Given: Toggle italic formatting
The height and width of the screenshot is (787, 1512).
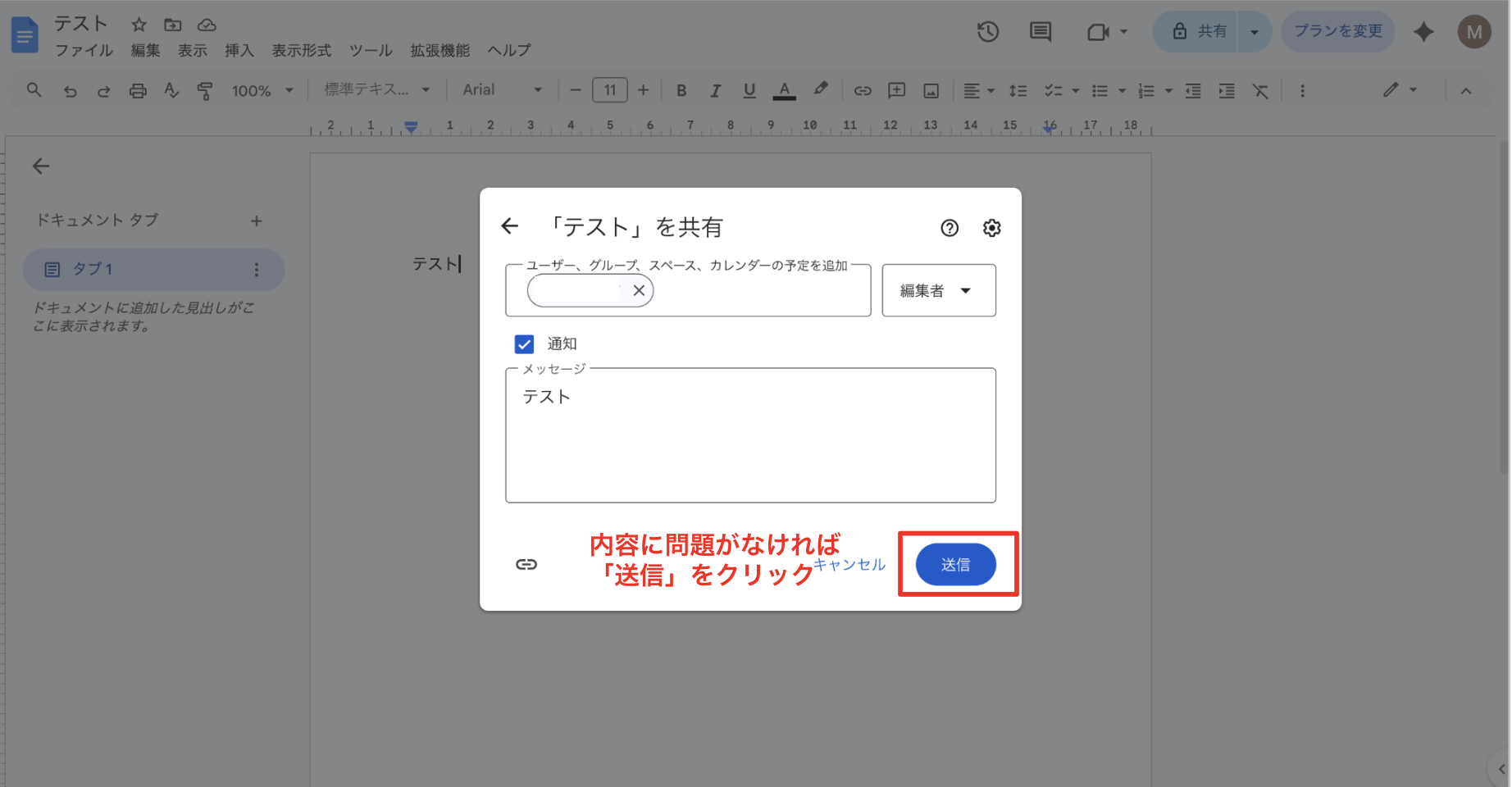Looking at the screenshot, I should pos(715,91).
